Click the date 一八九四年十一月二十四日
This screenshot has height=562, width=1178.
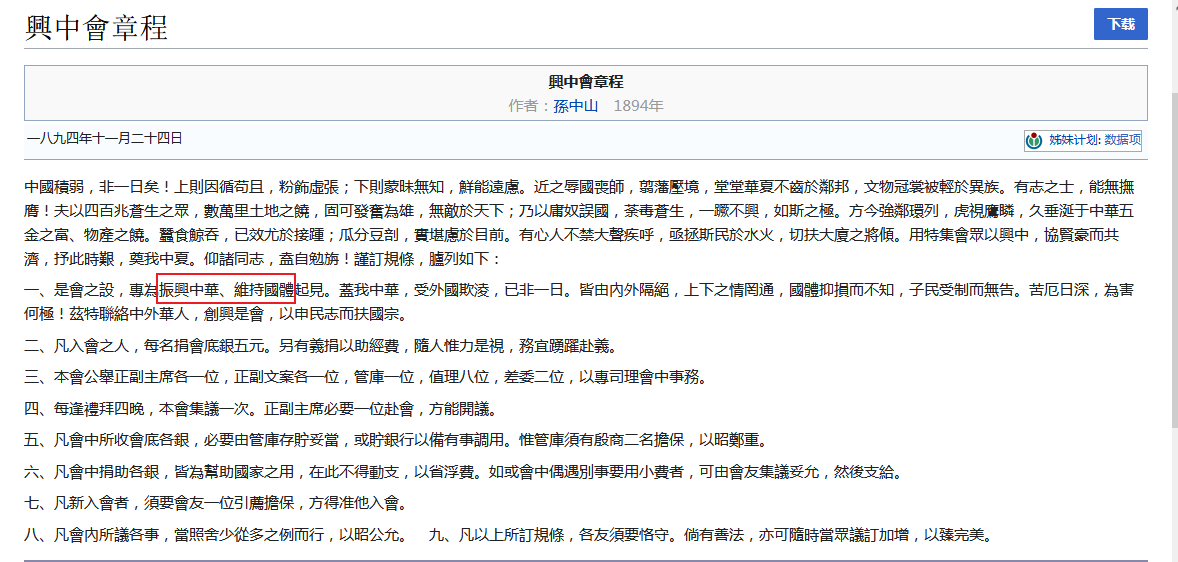click(104, 138)
